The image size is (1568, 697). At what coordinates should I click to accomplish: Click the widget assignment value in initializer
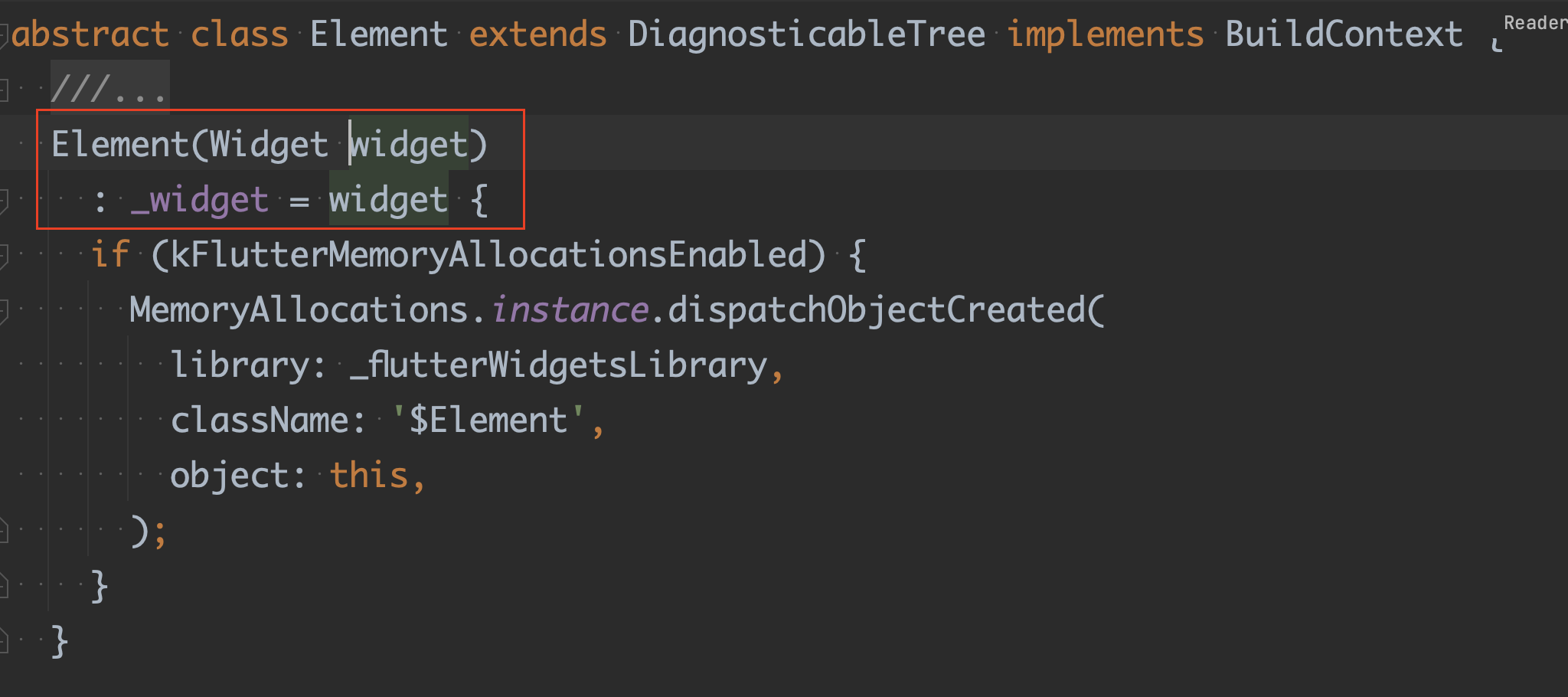tap(388, 200)
